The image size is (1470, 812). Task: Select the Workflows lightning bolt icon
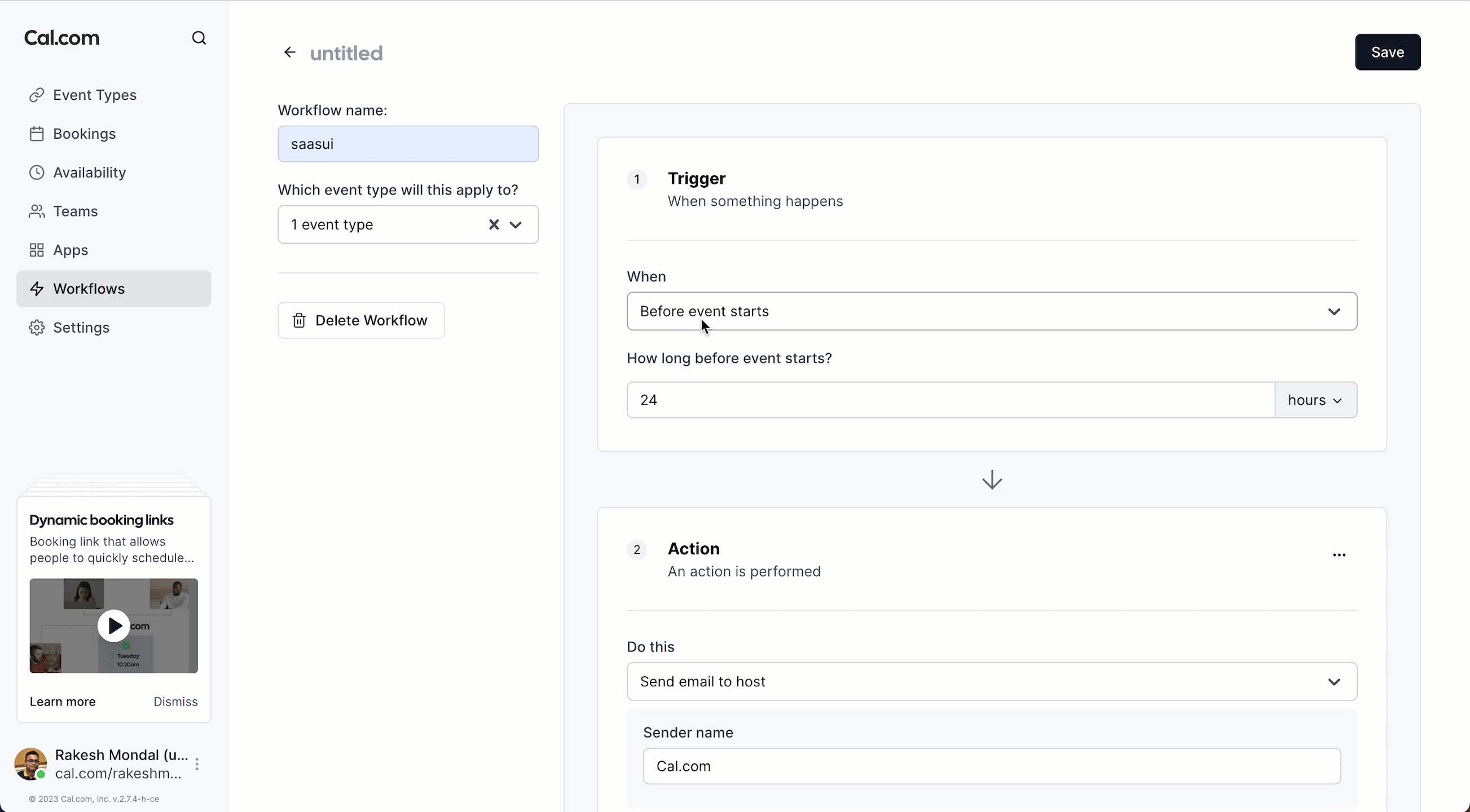[x=37, y=288]
